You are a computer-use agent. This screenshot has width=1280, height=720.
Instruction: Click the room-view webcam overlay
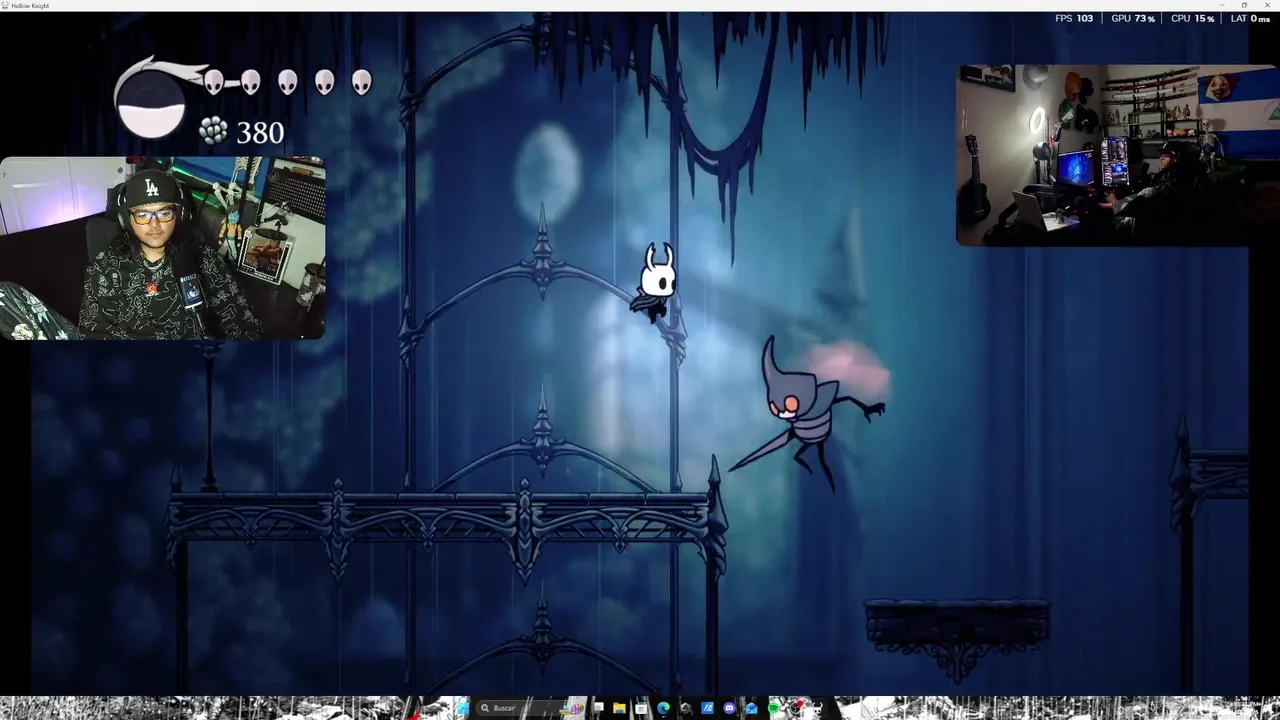(x=1117, y=155)
